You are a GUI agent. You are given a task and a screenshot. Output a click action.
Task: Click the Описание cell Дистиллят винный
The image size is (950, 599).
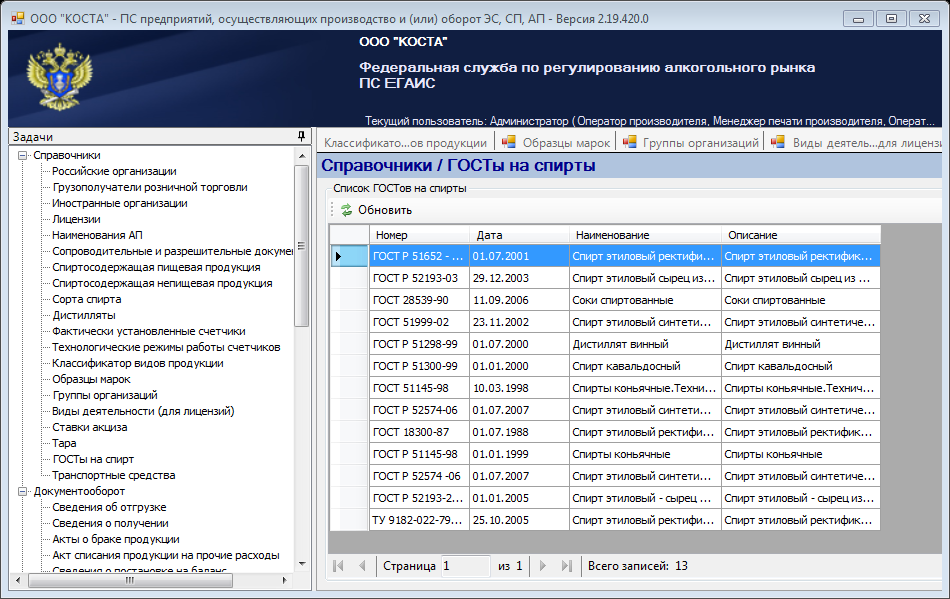coord(801,344)
